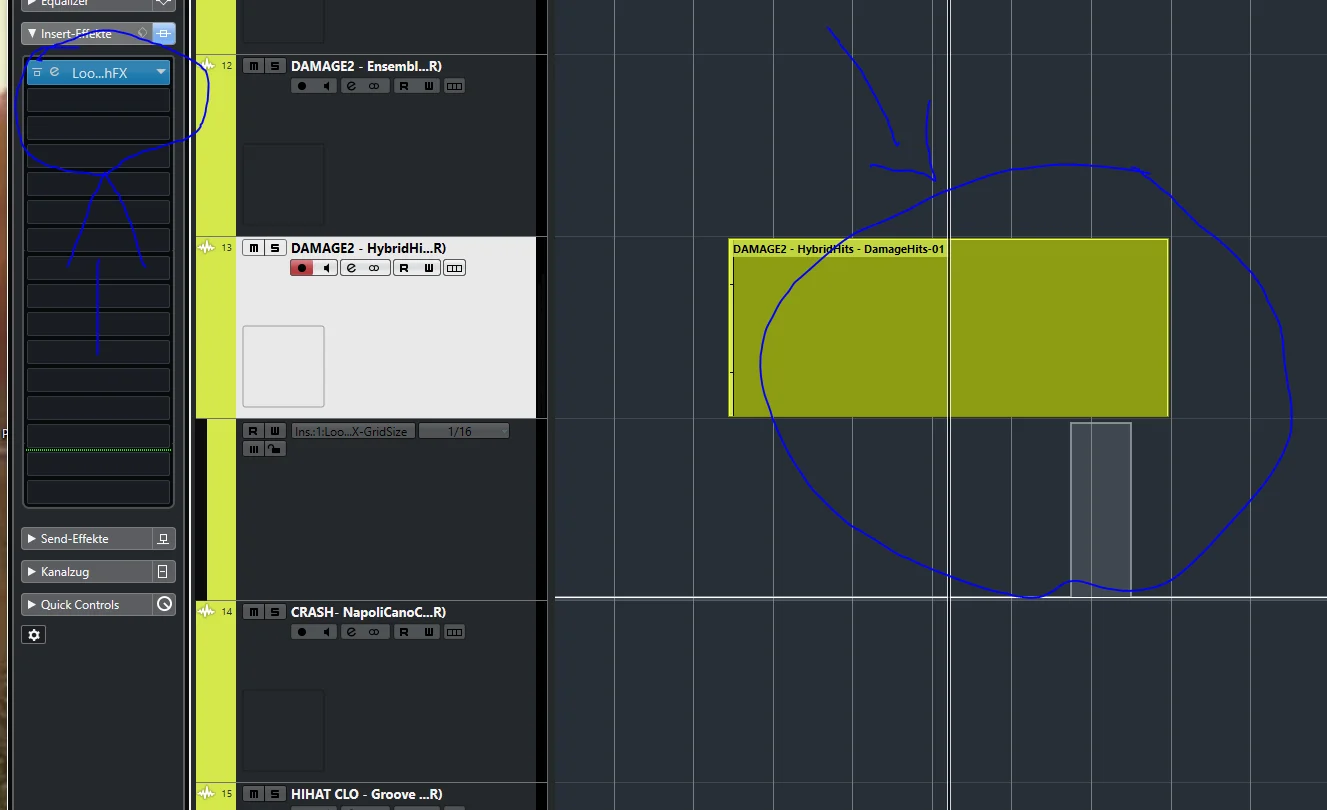This screenshot has width=1327, height=810.
Task: Click the empty insert slot below Loo...hFX
Action: point(98,100)
